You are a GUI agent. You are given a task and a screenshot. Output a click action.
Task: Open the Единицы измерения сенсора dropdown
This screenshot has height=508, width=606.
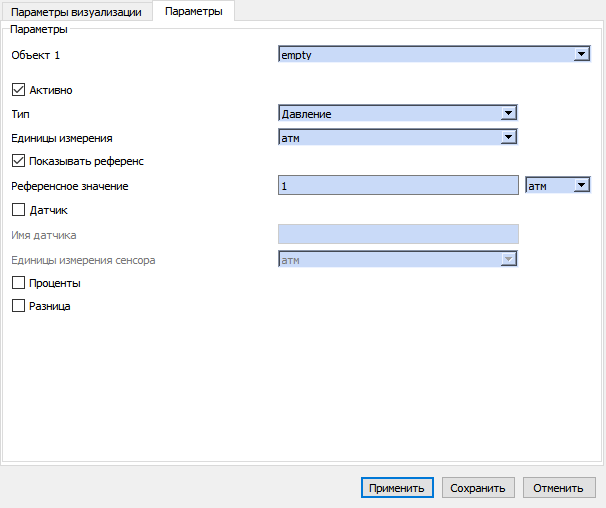click(397, 260)
